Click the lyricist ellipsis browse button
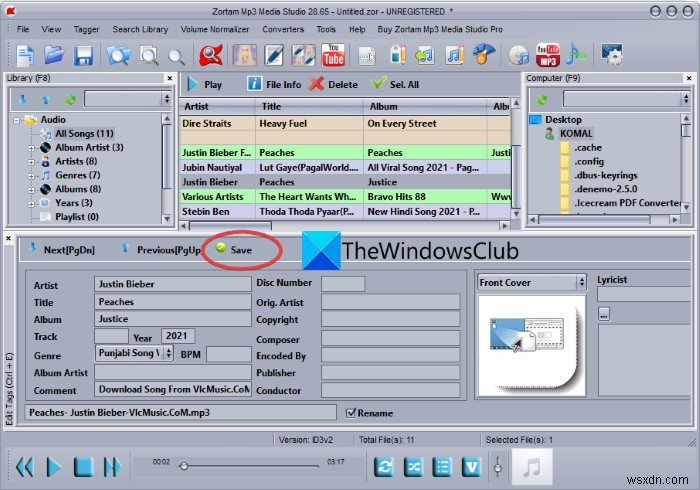Viewport: 700px width, 490px height. pos(604,314)
